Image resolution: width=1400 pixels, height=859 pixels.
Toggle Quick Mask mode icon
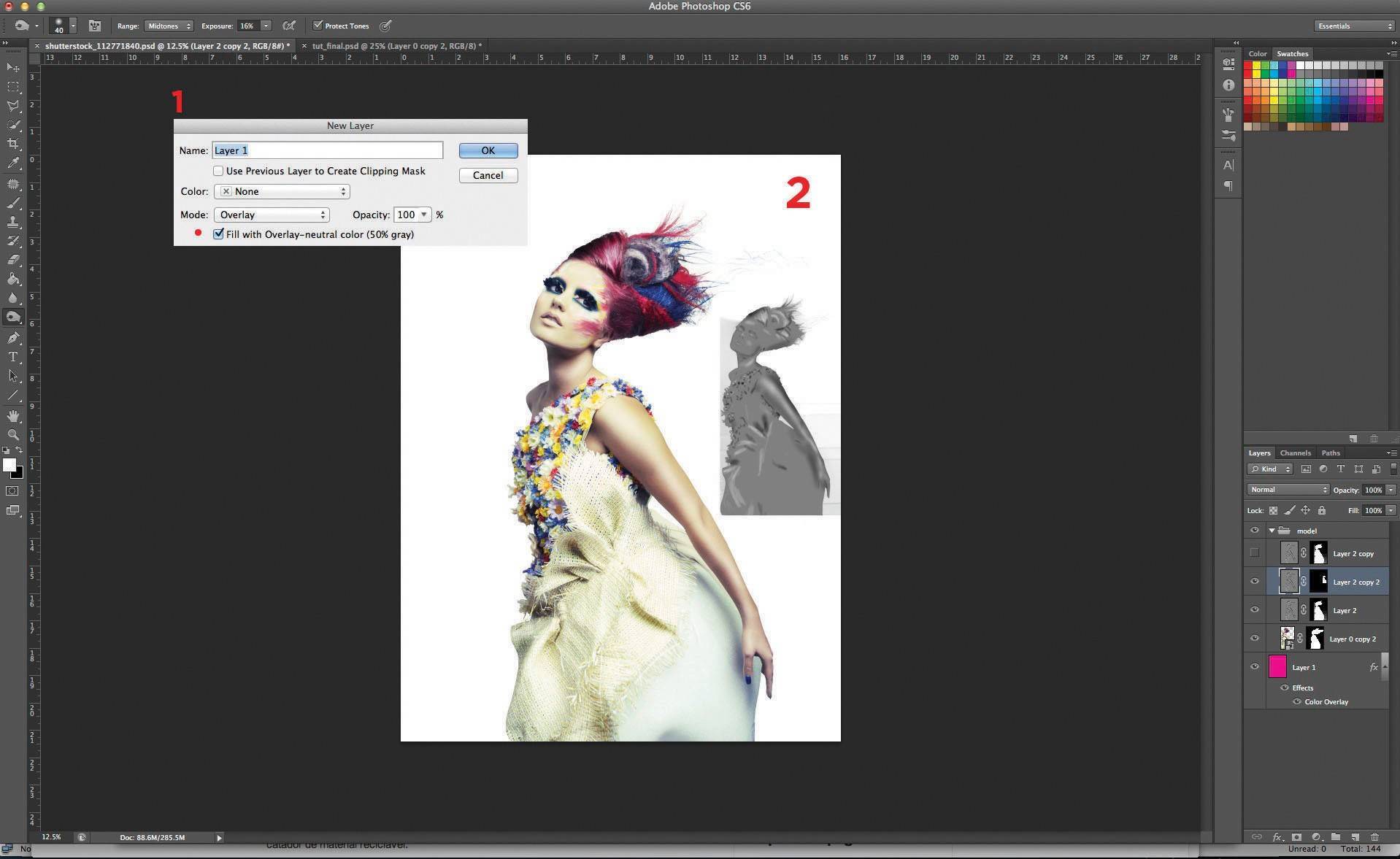point(13,491)
